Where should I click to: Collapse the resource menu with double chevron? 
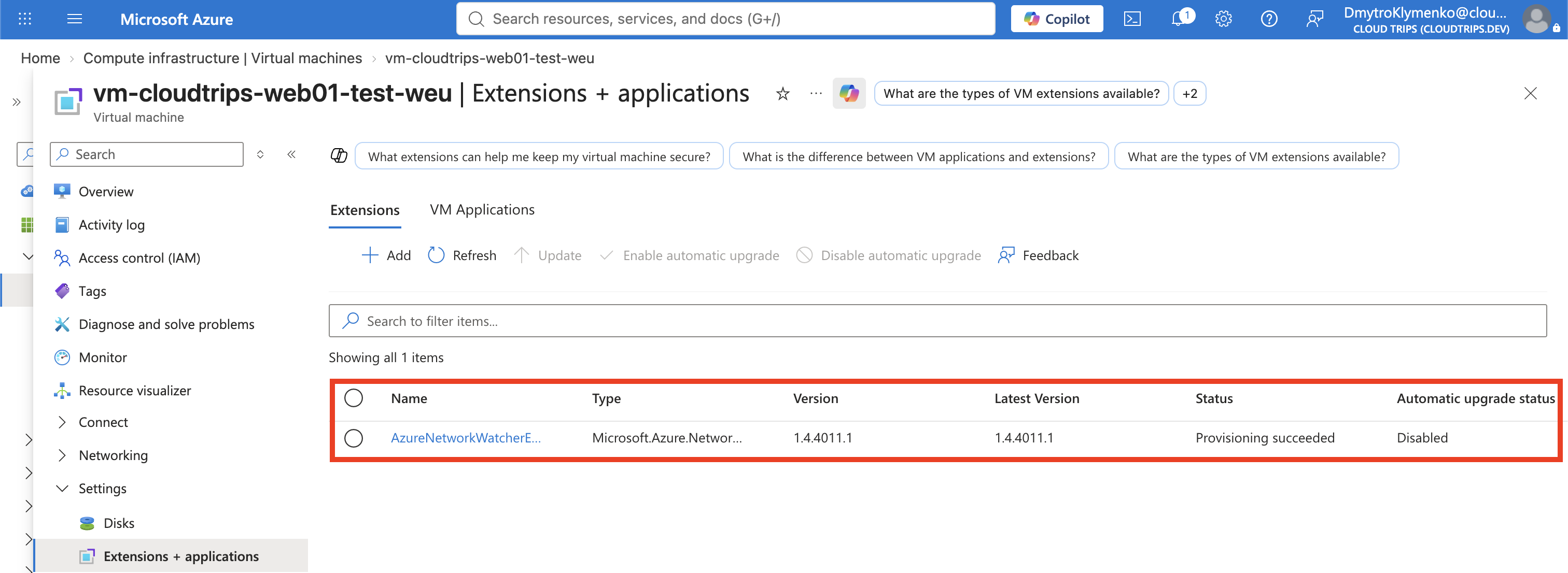click(291, 154)
